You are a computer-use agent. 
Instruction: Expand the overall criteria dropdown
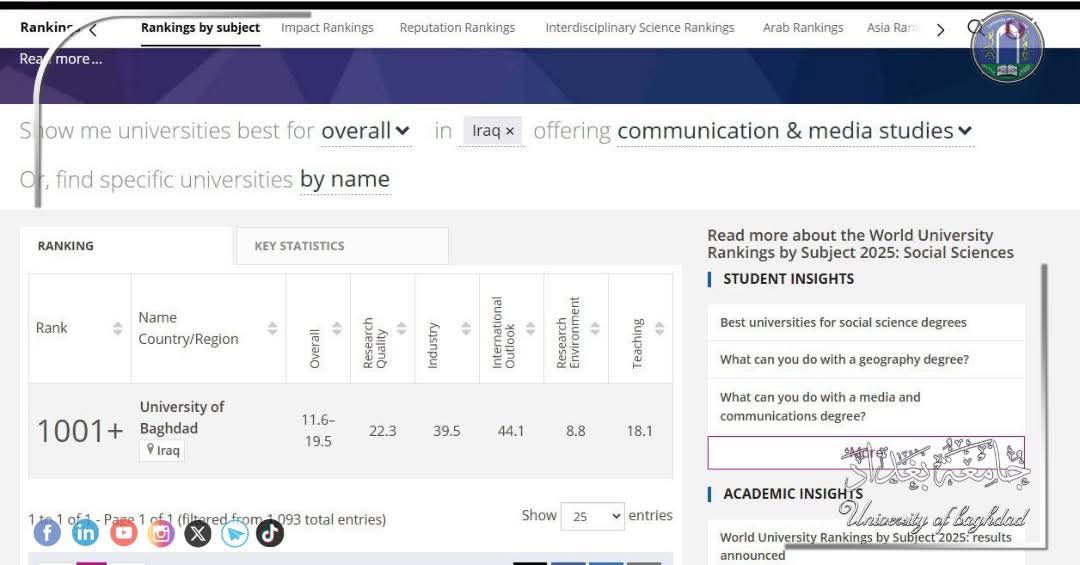pos(366,131)
